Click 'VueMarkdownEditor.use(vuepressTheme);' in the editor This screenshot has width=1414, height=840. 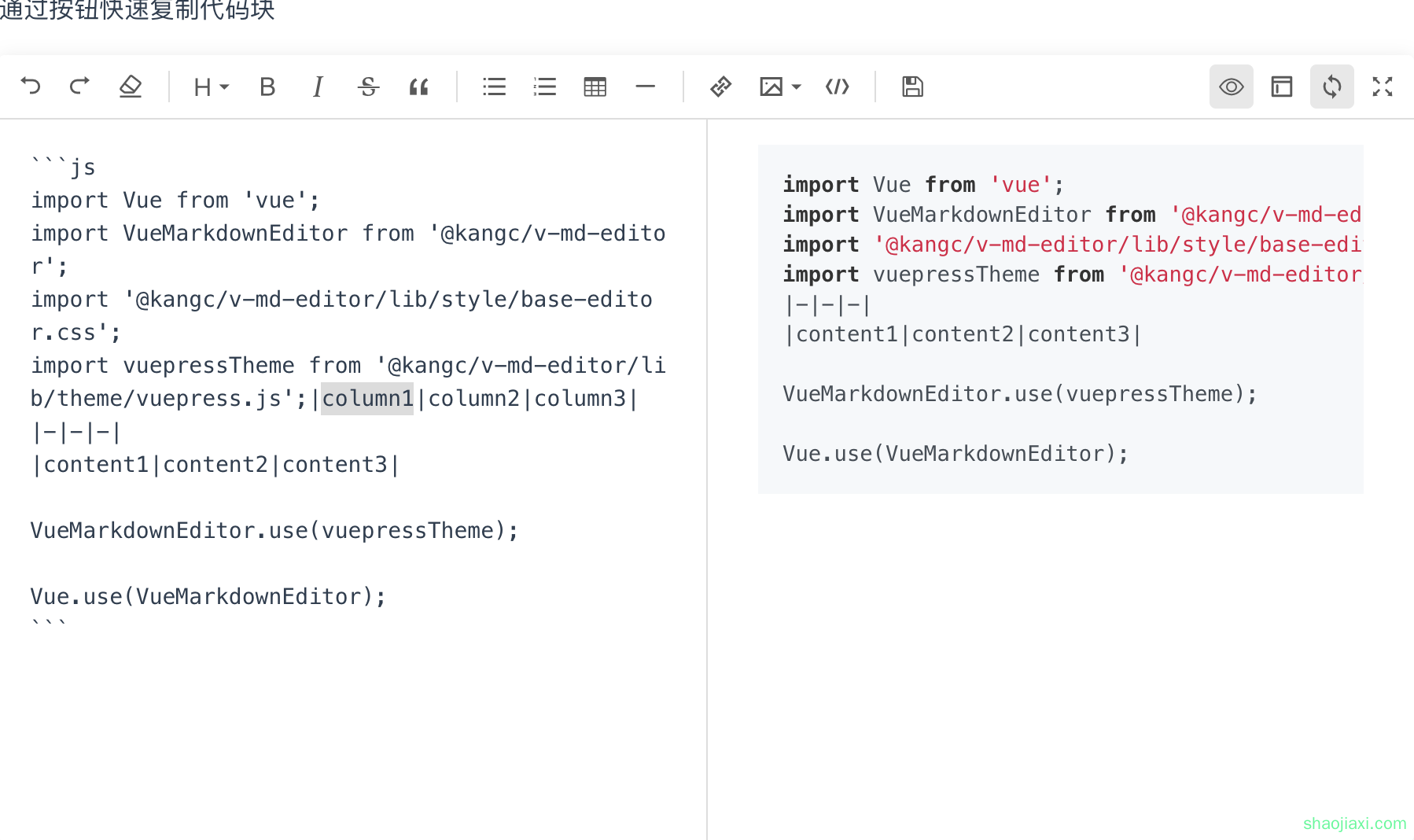tap(274, 531)
